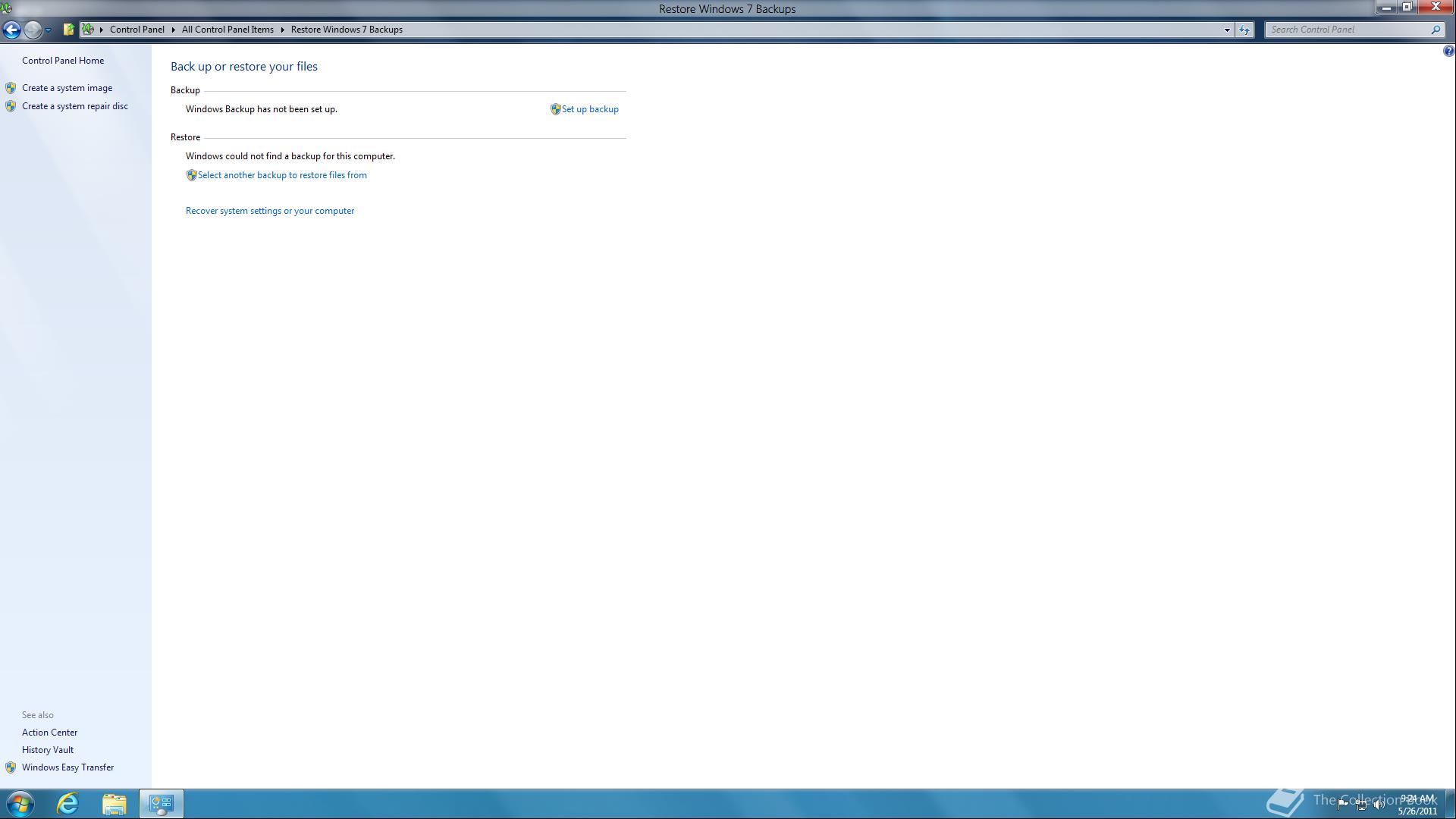Click the window system icon in title bar
1456x819 pixels.
tap(6, 8)
